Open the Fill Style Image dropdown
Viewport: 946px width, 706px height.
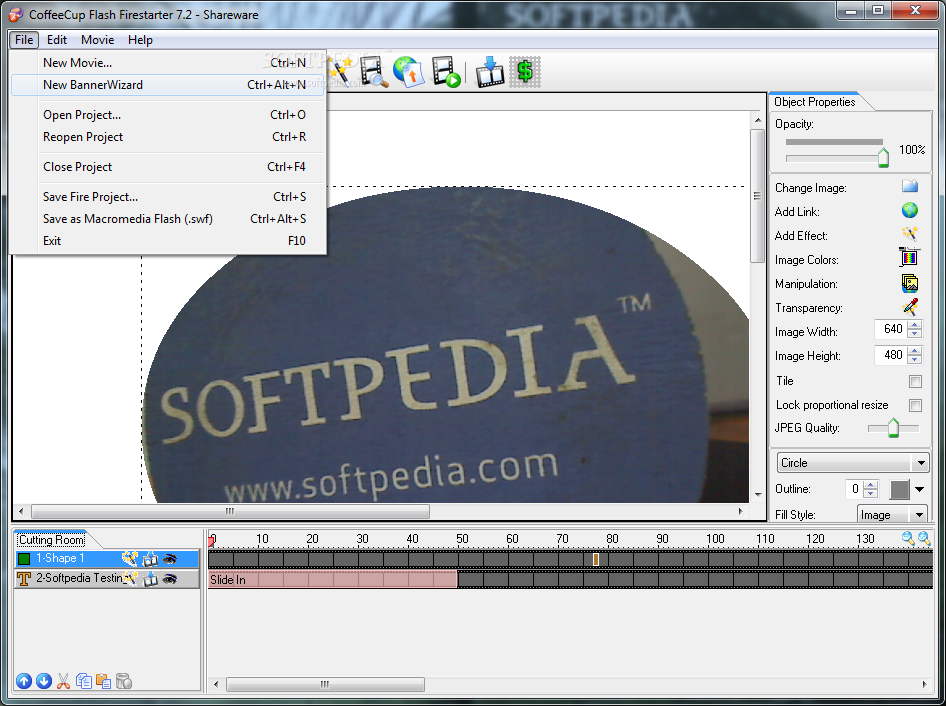point(892,514)
